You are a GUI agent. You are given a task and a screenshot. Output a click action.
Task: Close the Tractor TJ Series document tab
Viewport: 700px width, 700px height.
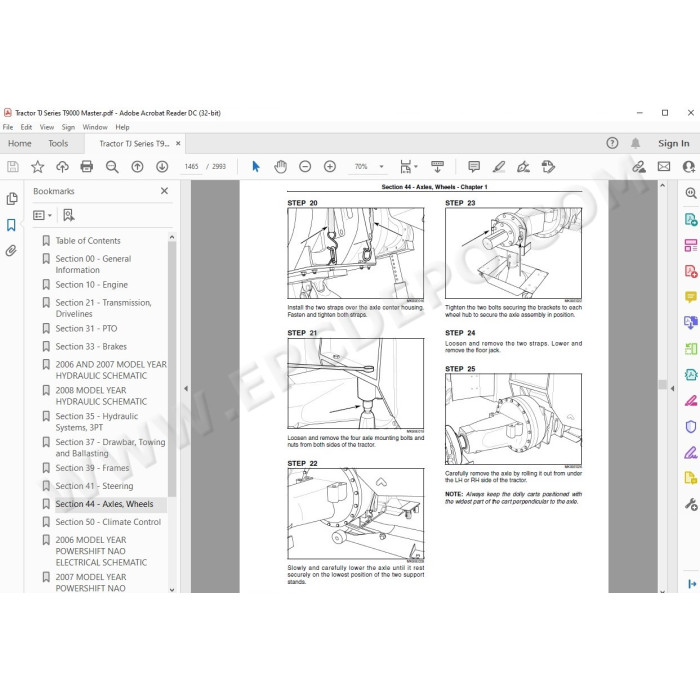[178, 143]
